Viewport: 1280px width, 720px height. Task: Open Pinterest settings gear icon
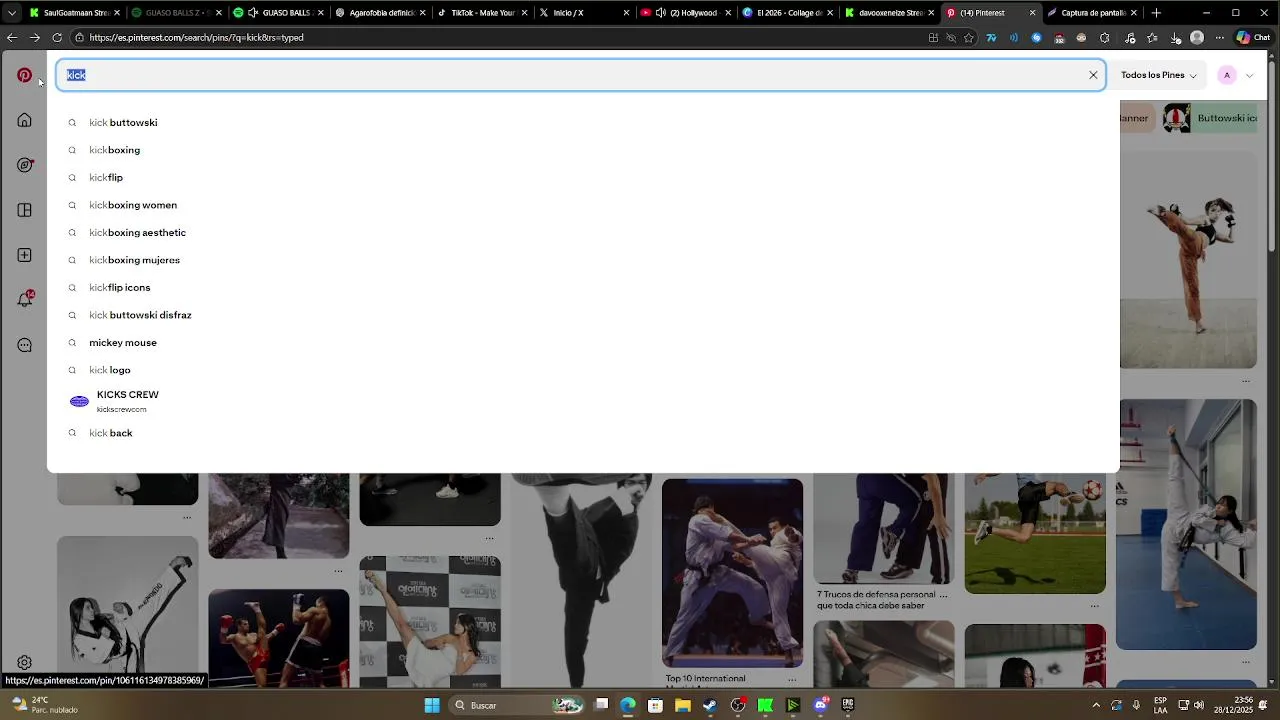click(x=25, y=662)
